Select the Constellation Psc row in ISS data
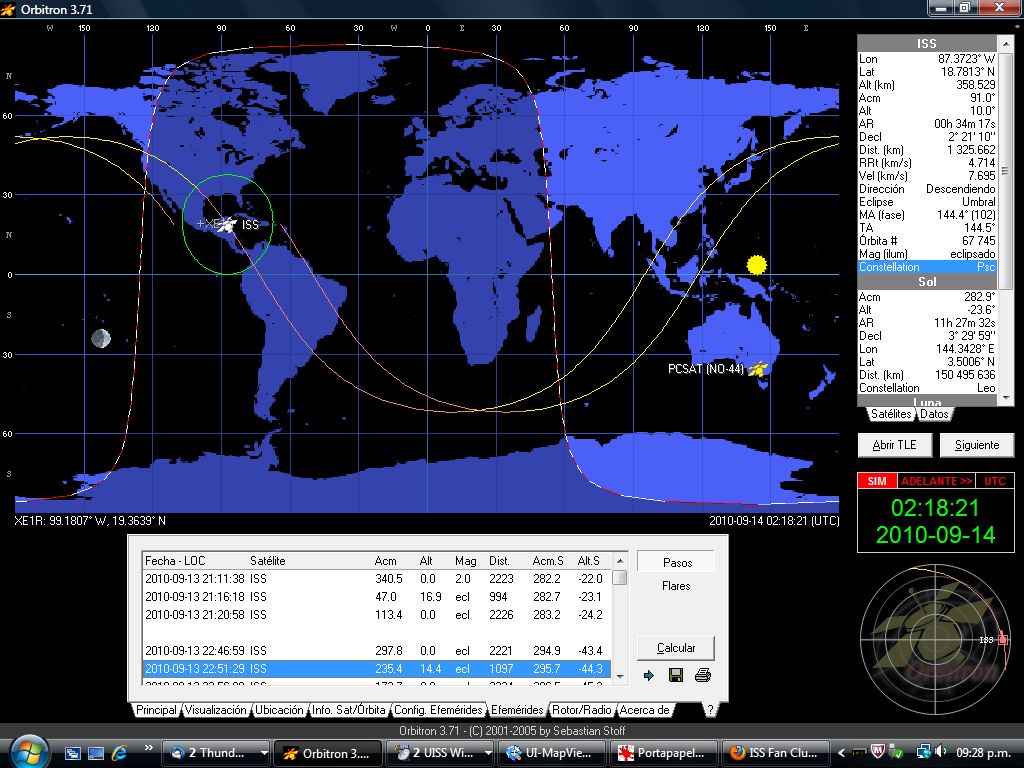The height and width of the screenshot is (768, 1024). click(x=927, y=267)
